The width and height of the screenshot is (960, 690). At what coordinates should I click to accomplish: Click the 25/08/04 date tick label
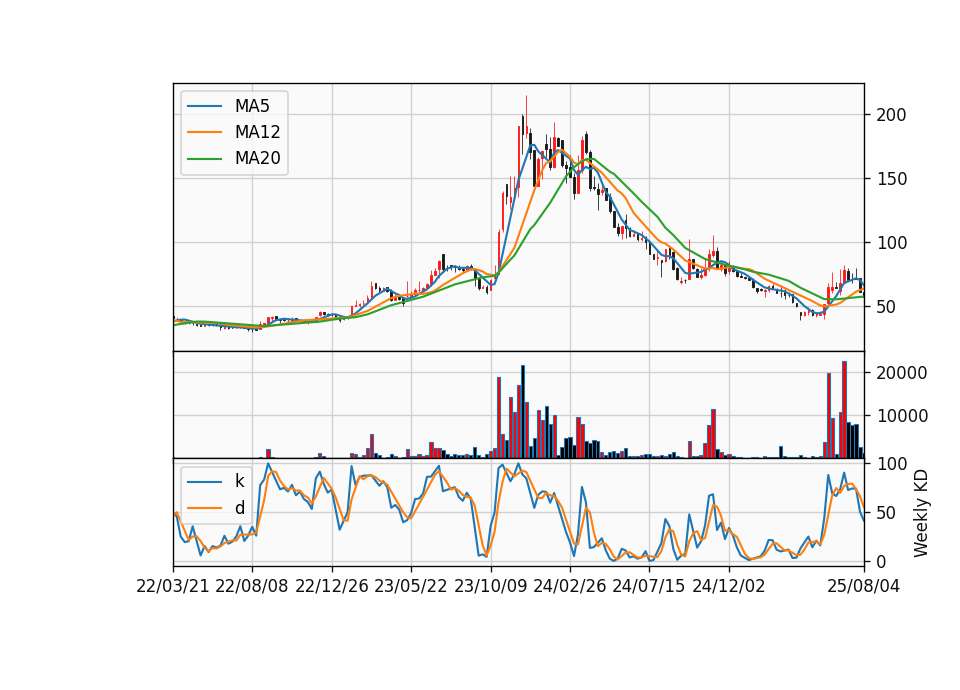[x=864, y=587]
